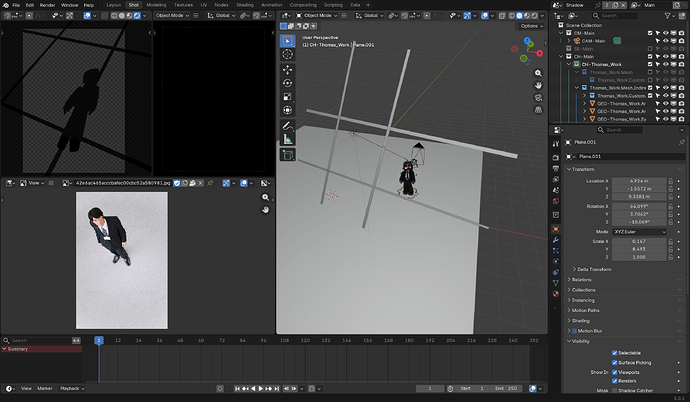Expand CAM-Main in the outliner
Image resolution: width=690 pixels, height=402 pixels.
[569, 41]
